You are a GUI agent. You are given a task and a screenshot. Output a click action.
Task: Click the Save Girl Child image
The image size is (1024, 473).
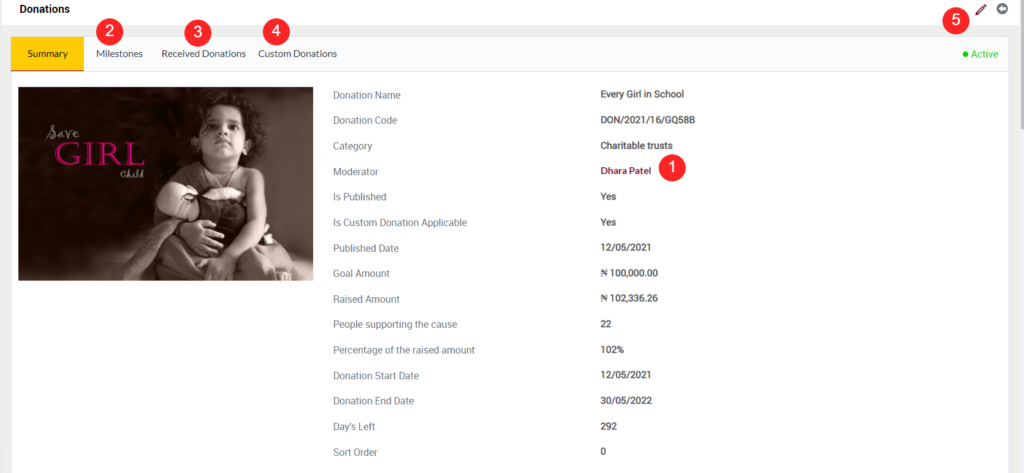166,184
